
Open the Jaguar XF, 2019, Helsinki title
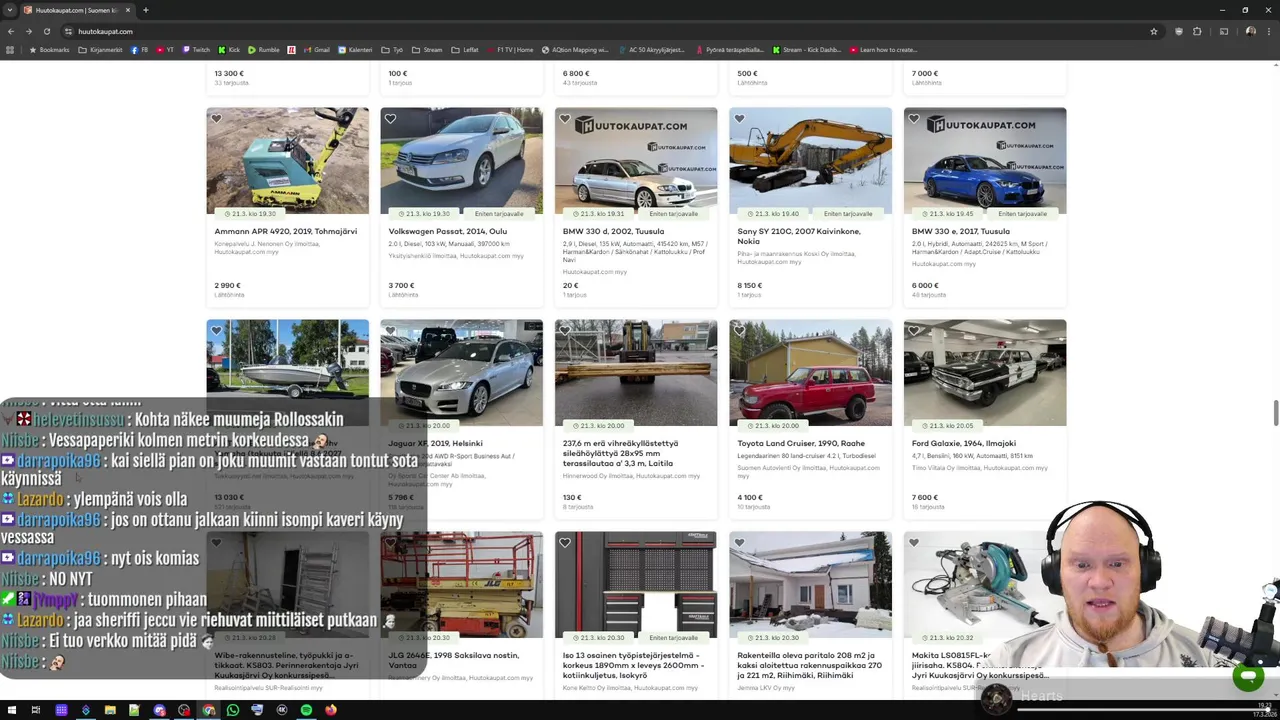[435, 443]
